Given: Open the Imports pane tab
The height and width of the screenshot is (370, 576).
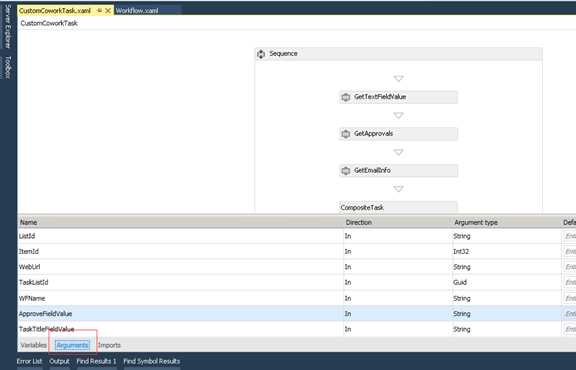Looking at the screenshot, I should click(109, 345).
